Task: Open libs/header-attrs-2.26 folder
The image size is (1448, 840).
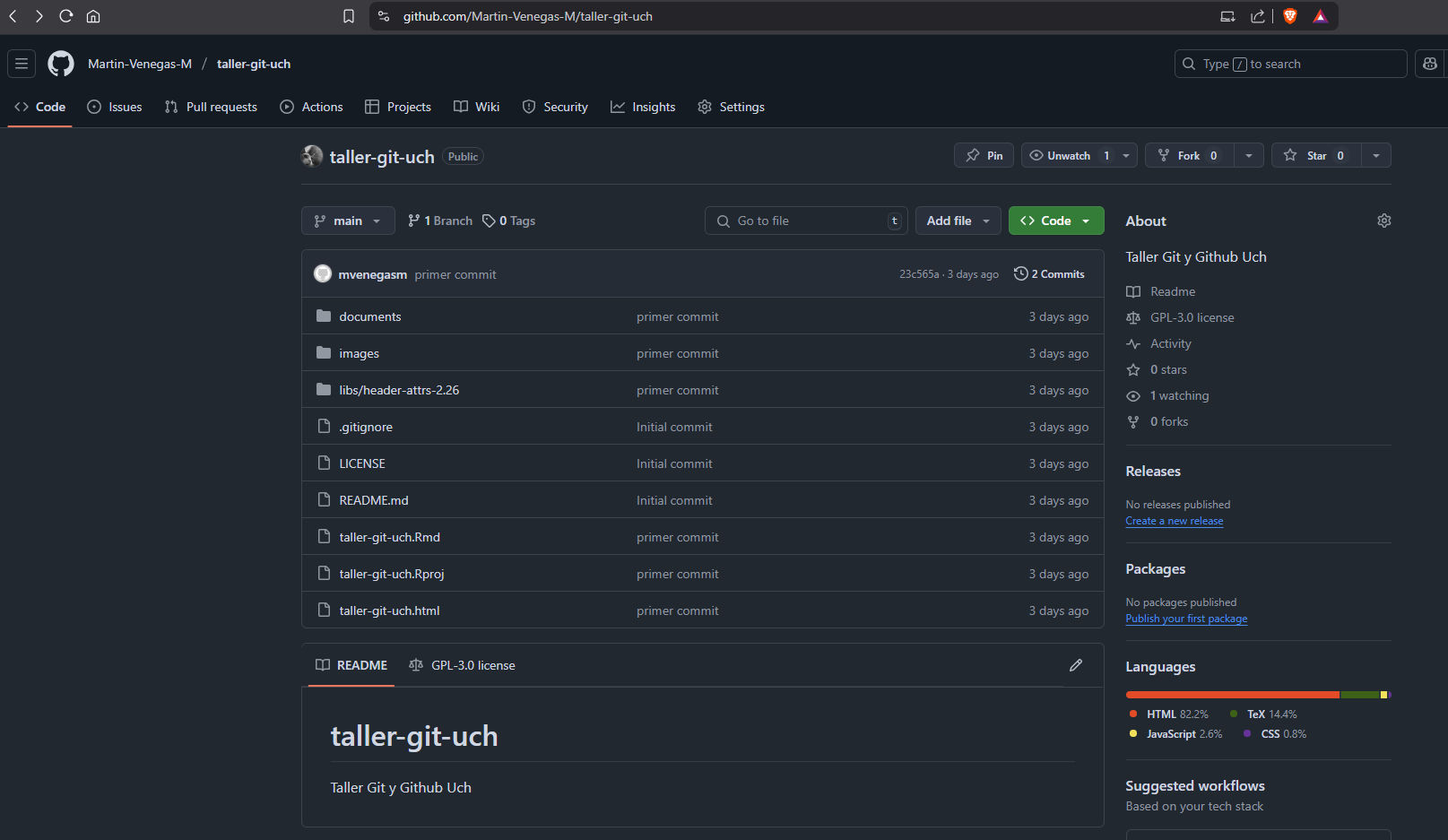Action: pos(399,390)
